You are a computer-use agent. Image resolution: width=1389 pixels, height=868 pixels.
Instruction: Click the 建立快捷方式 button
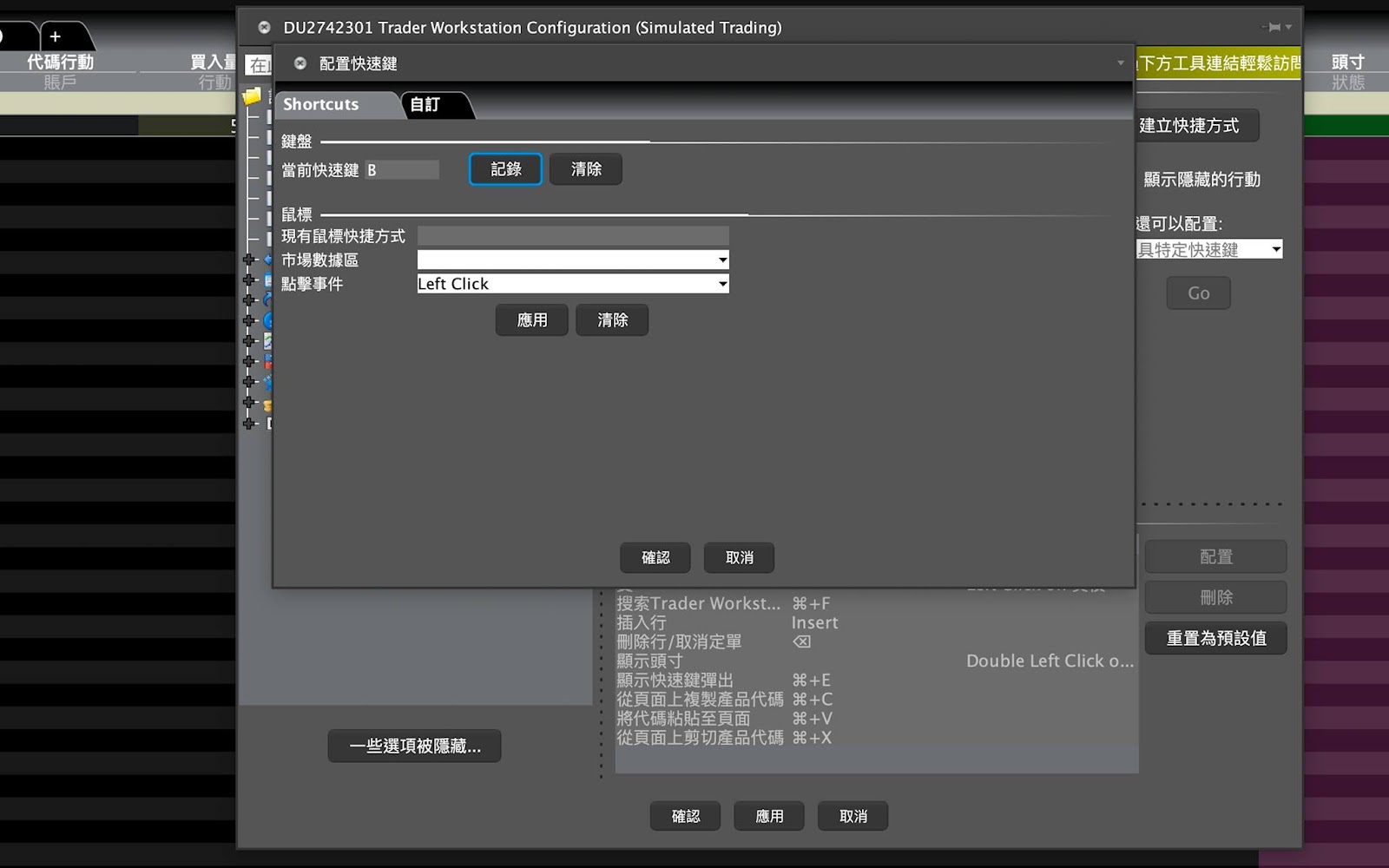1197,126
